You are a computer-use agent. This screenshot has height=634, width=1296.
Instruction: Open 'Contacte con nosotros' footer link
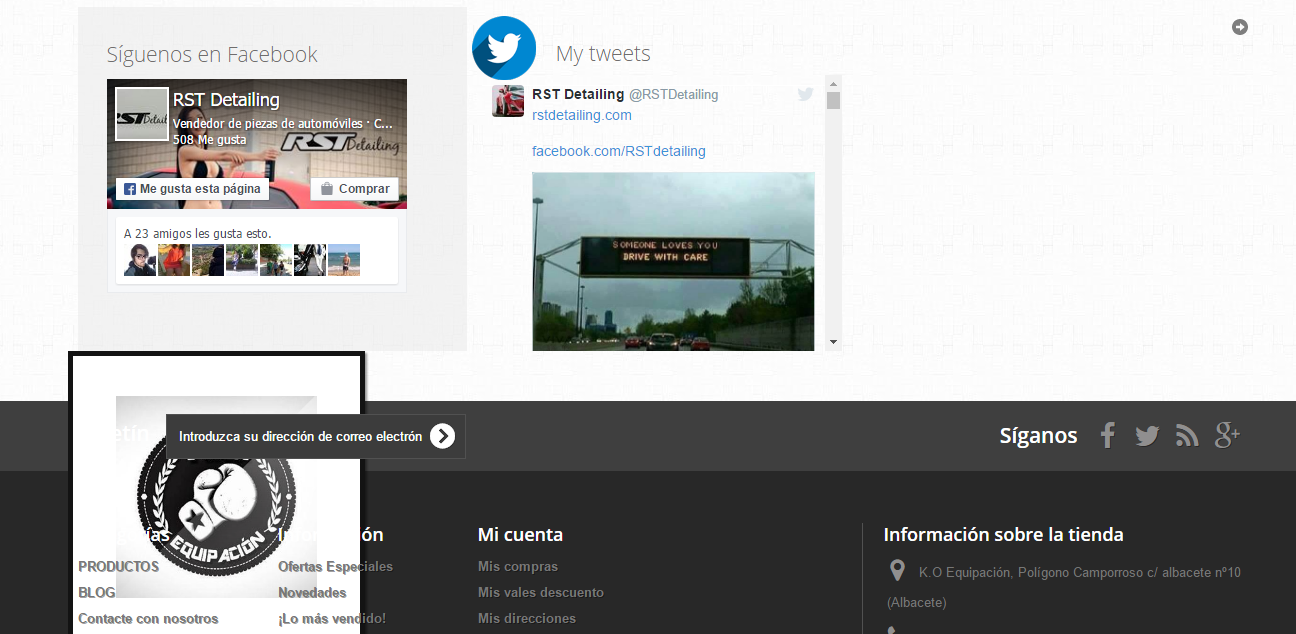148,618
